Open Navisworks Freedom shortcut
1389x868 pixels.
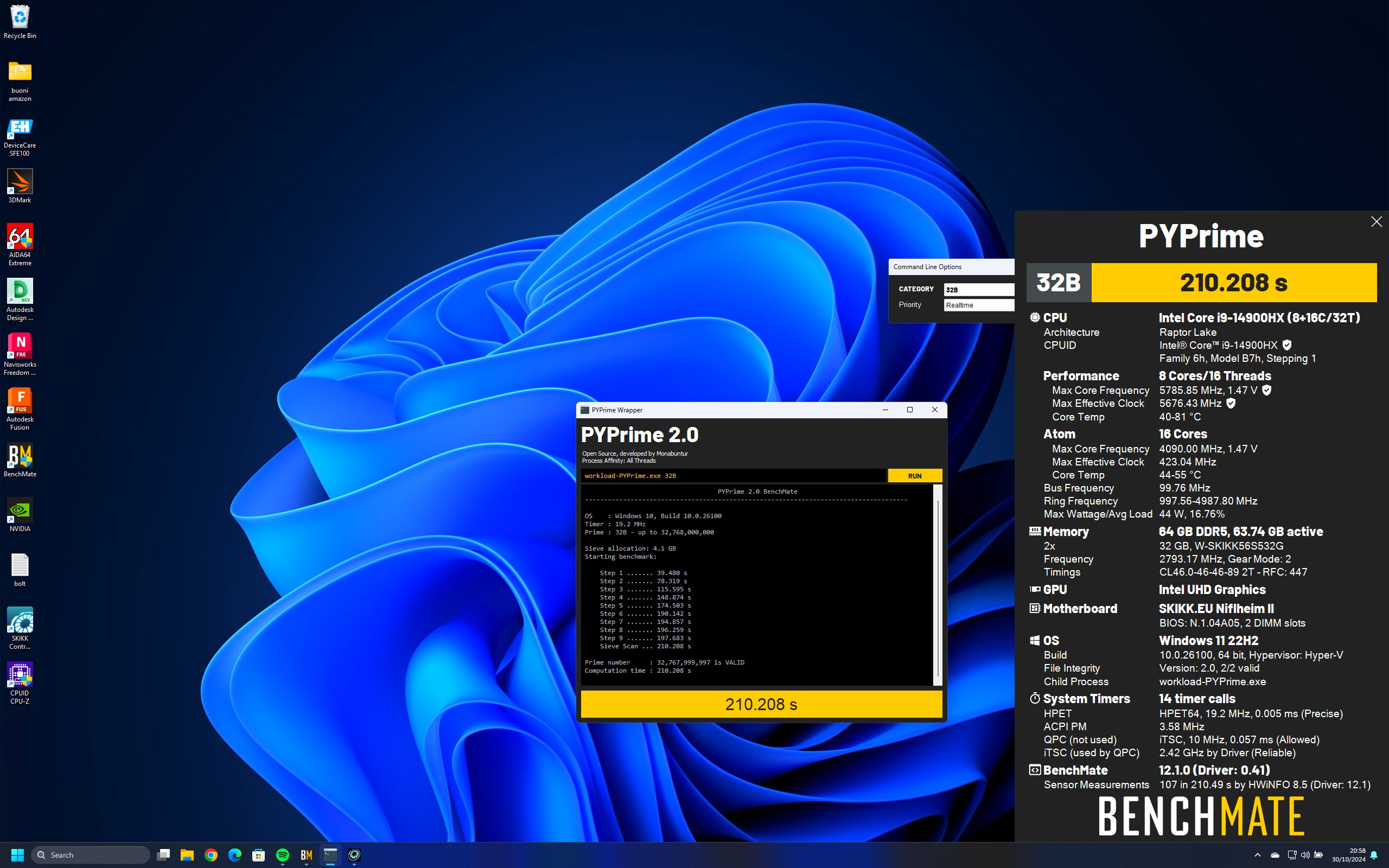point(20,354)
